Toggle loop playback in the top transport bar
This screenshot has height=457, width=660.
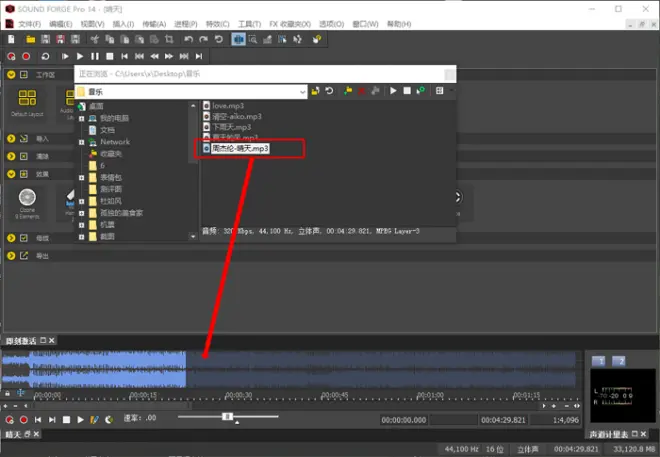coord(45,56)
